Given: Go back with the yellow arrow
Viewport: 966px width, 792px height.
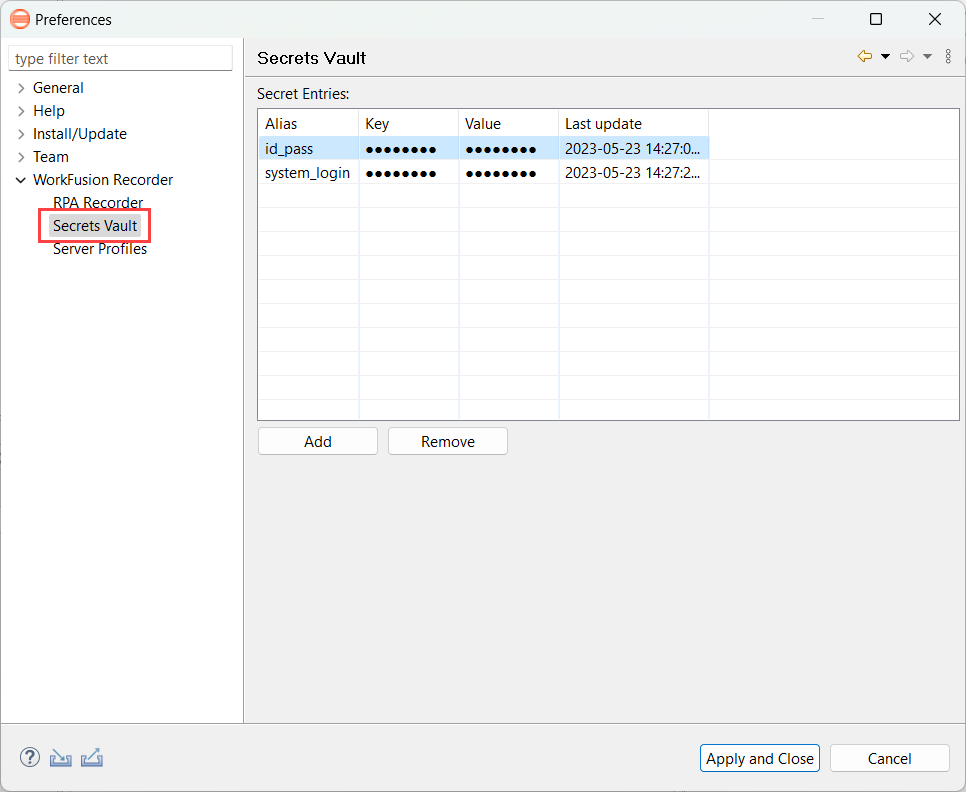Looking at the screenshot, I should [x=865, y=57].
